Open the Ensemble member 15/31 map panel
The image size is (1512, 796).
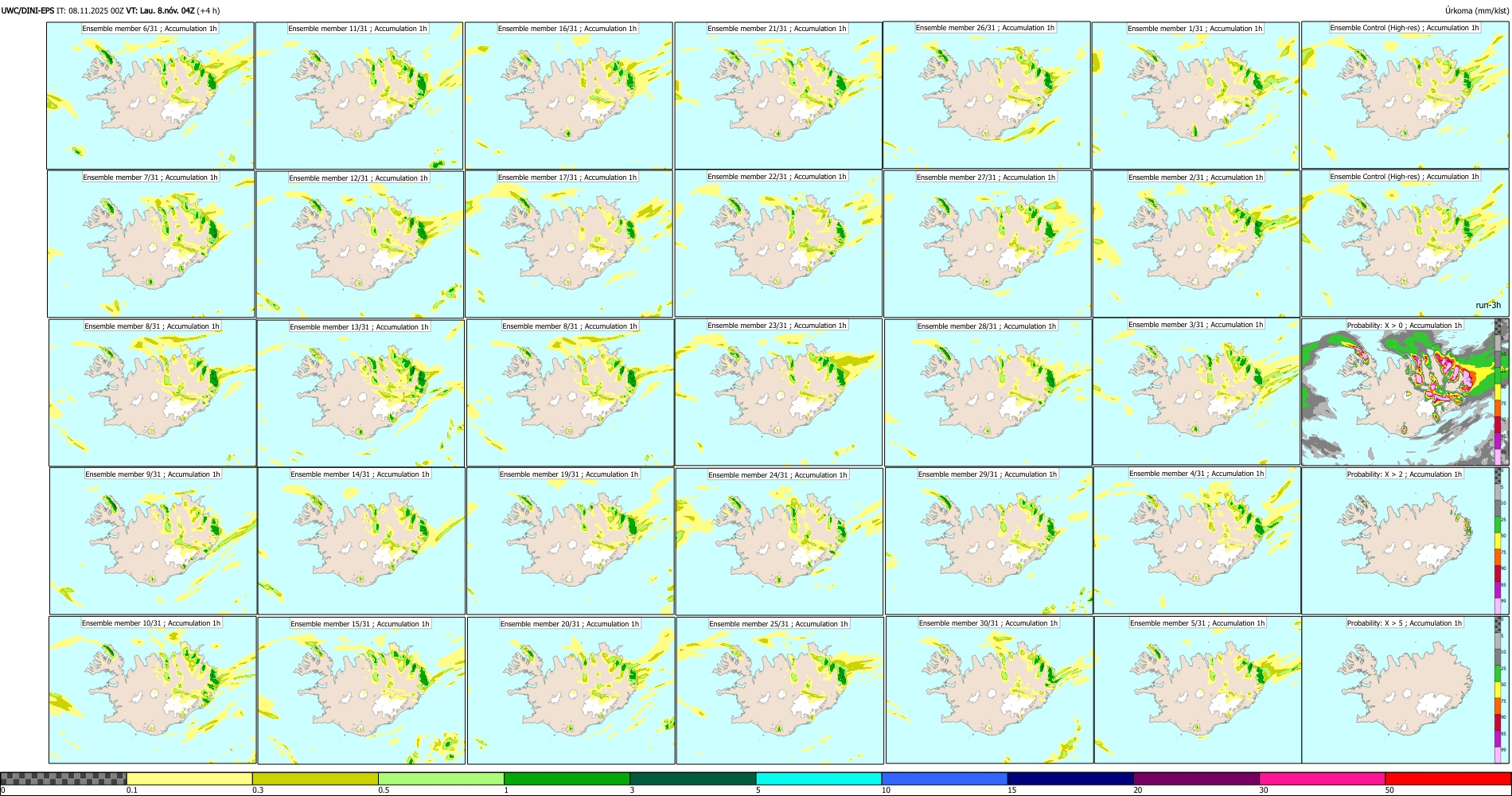pyautogui.click(x=361, y=691)
